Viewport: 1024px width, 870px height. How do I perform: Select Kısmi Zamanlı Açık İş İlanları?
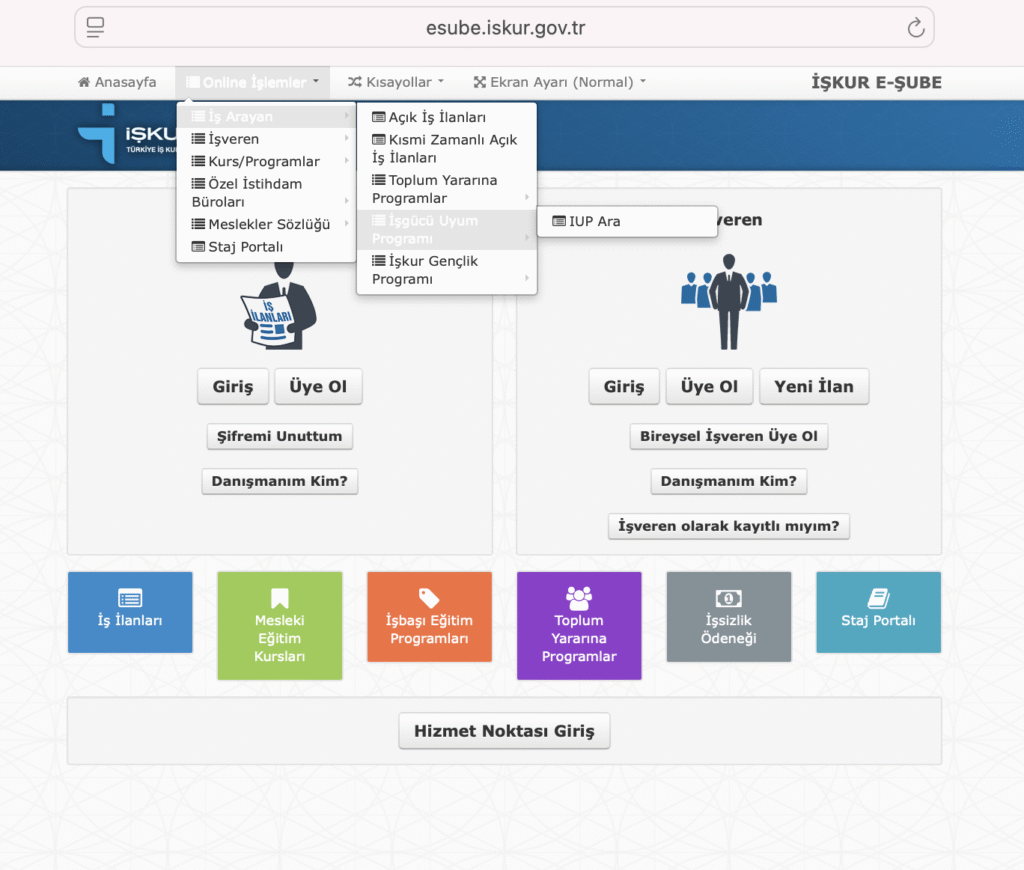[447, 148]
